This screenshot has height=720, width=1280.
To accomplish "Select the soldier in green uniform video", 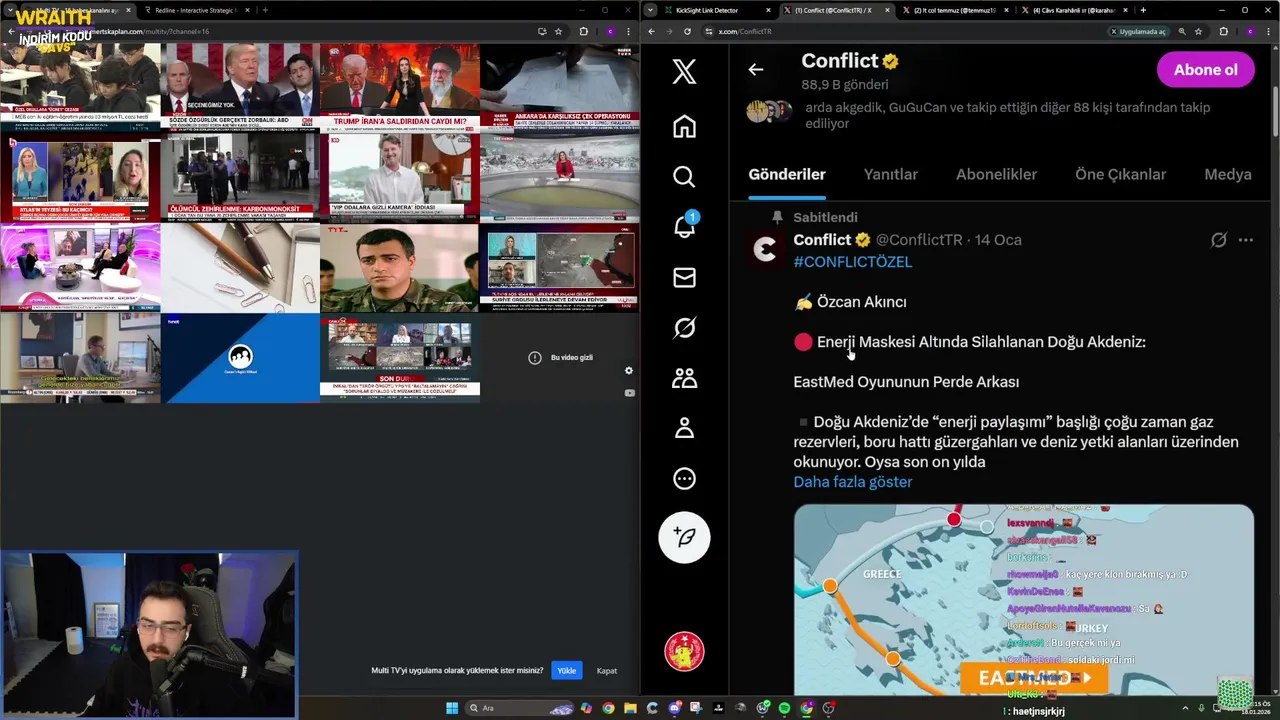I will point(400,267).
